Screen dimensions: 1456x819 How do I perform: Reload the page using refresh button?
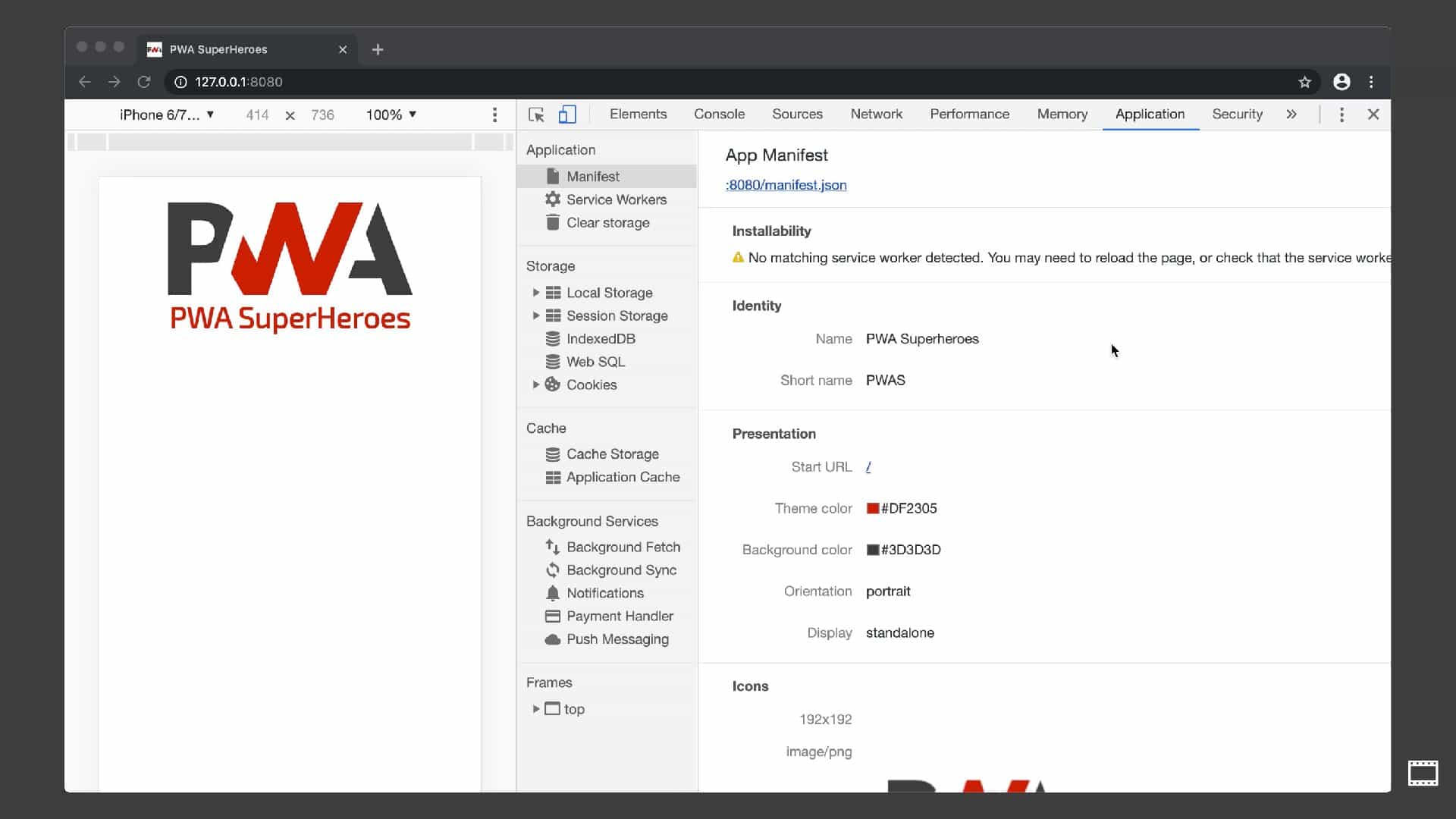click(x=144, y=82)
